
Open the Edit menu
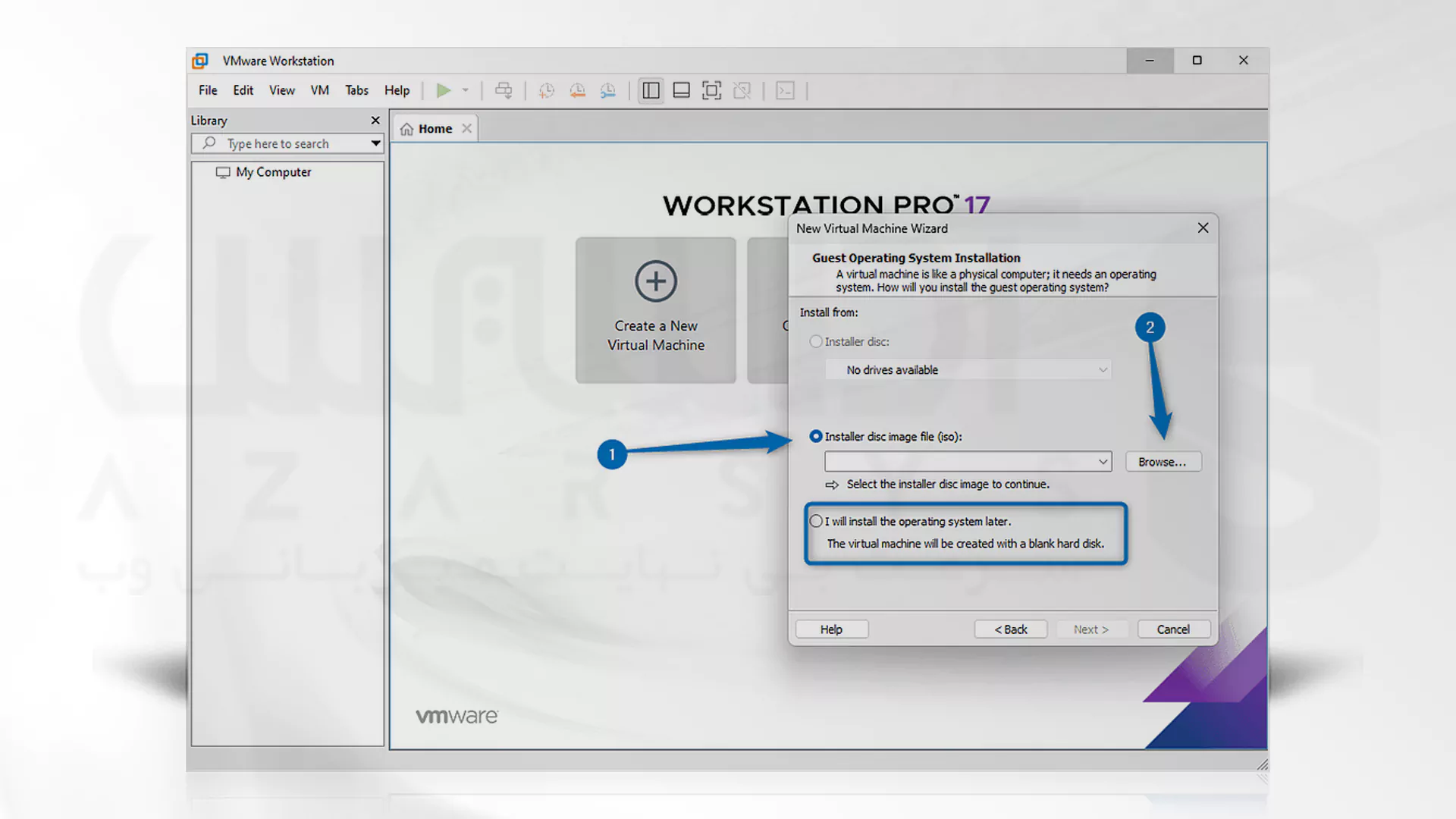coord(243,90)
